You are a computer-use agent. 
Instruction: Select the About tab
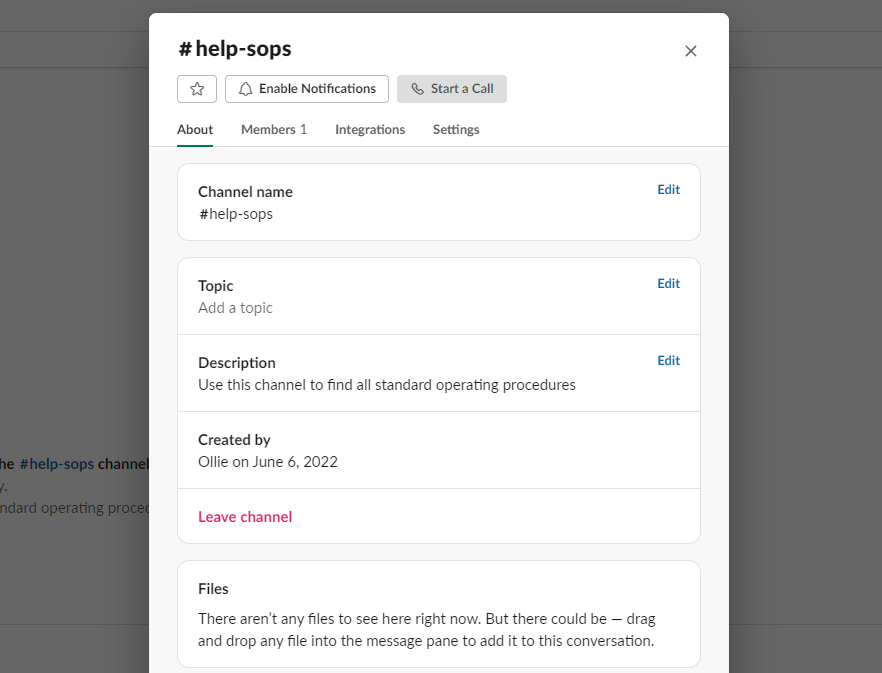pos(194,129)
